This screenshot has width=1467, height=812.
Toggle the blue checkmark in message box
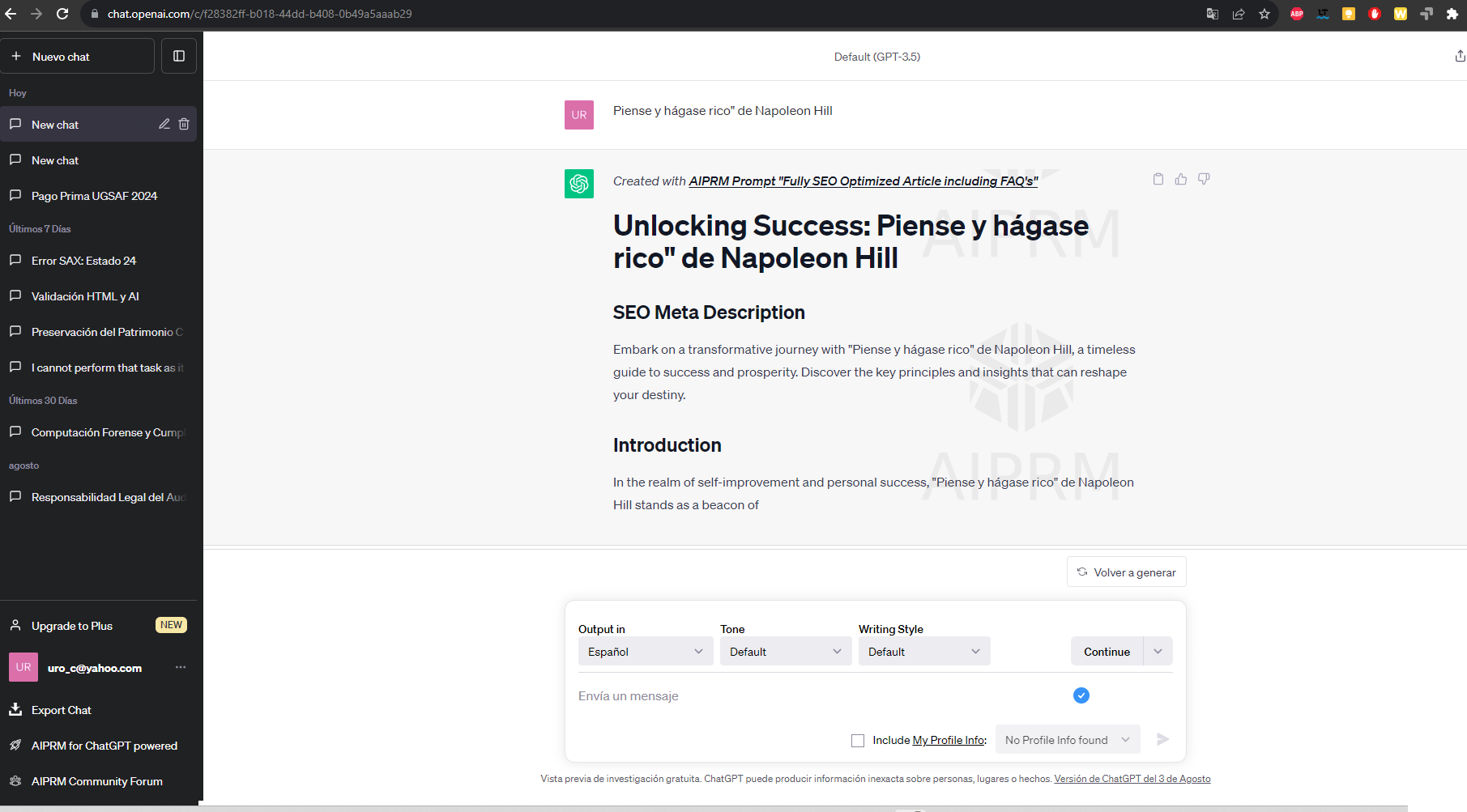click(1081, 695)
